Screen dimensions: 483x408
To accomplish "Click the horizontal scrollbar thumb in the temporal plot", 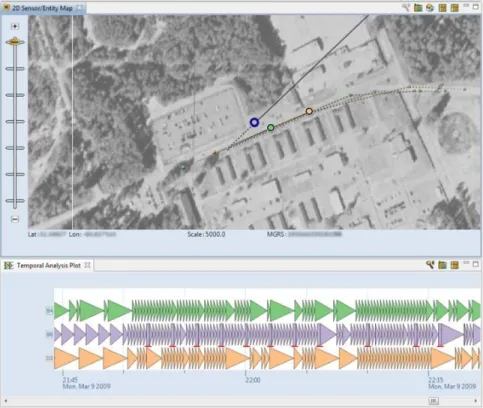I will pyautogui.click(x=433, y=401).
